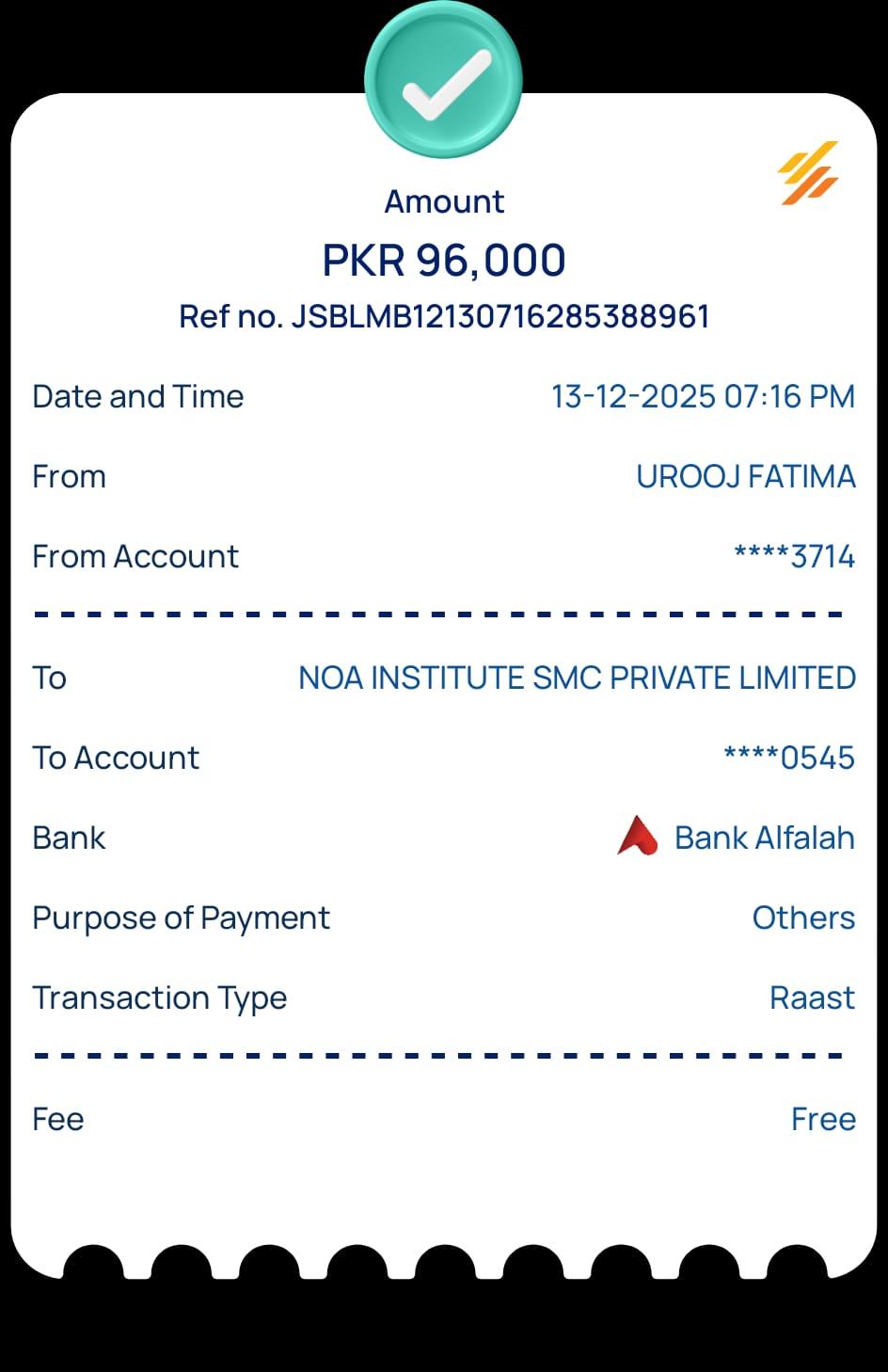888x1372 pixels.
Task: Click NOA INSTITUTE SMC PRIVATE LIMITED recipient
Action: click(x=577, y=678)
